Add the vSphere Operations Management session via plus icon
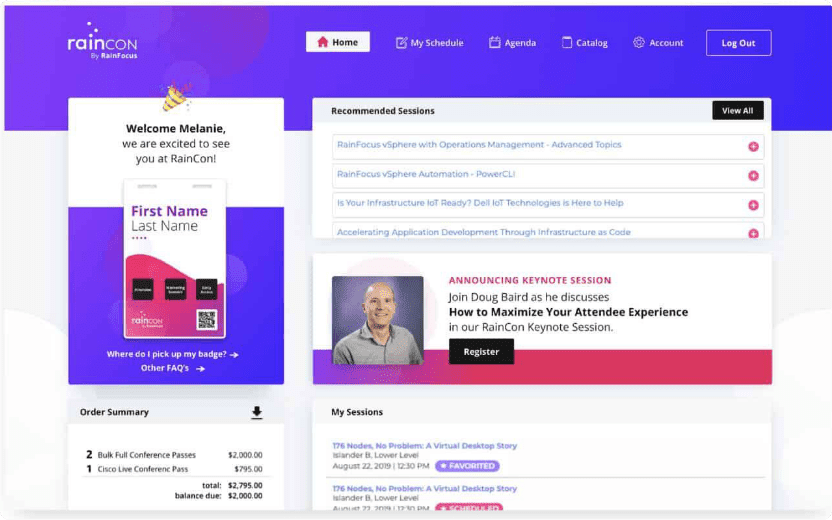Viewport: 832px width, 520px height. click(753, 147)
